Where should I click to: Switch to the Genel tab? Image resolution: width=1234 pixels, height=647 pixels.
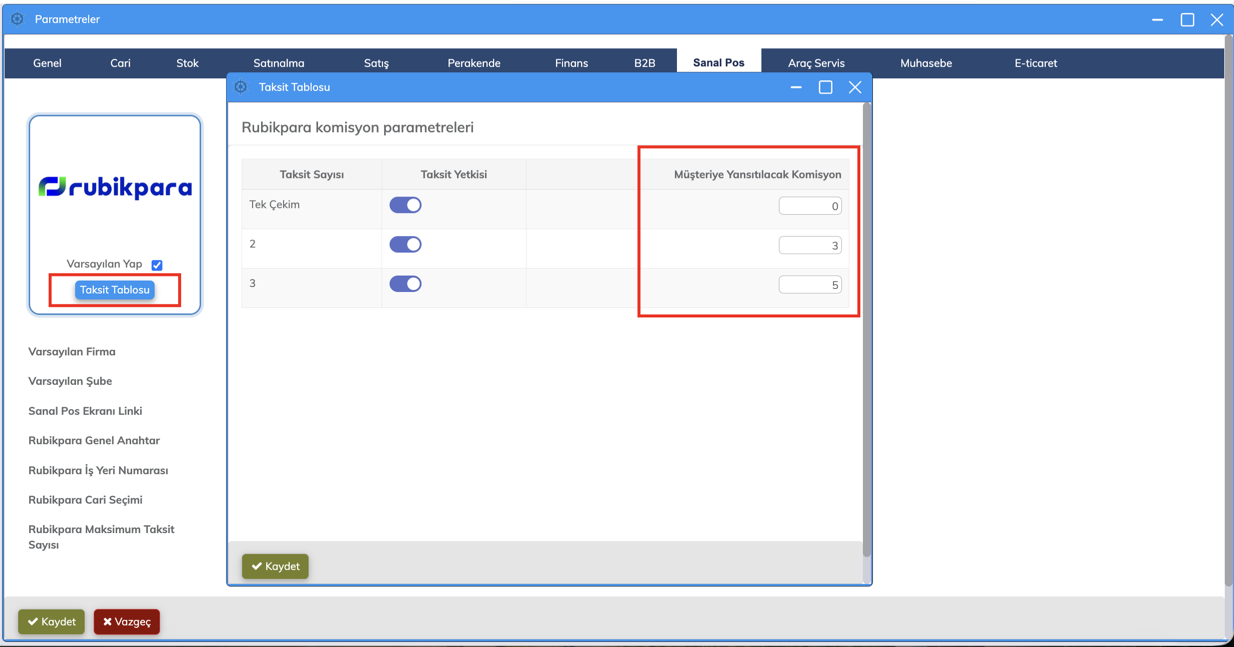point(47,63)
